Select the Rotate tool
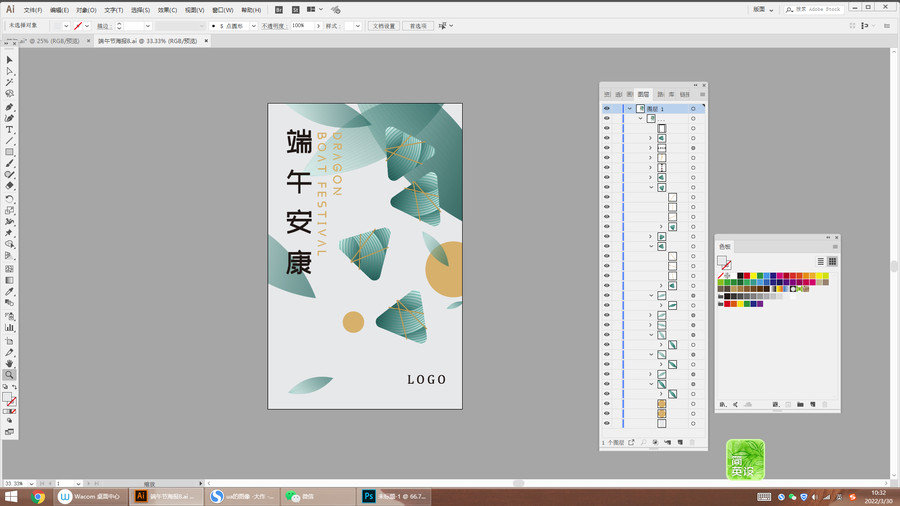Image resolution: width=900 pixels, height=506 pixels. [9, 199]
